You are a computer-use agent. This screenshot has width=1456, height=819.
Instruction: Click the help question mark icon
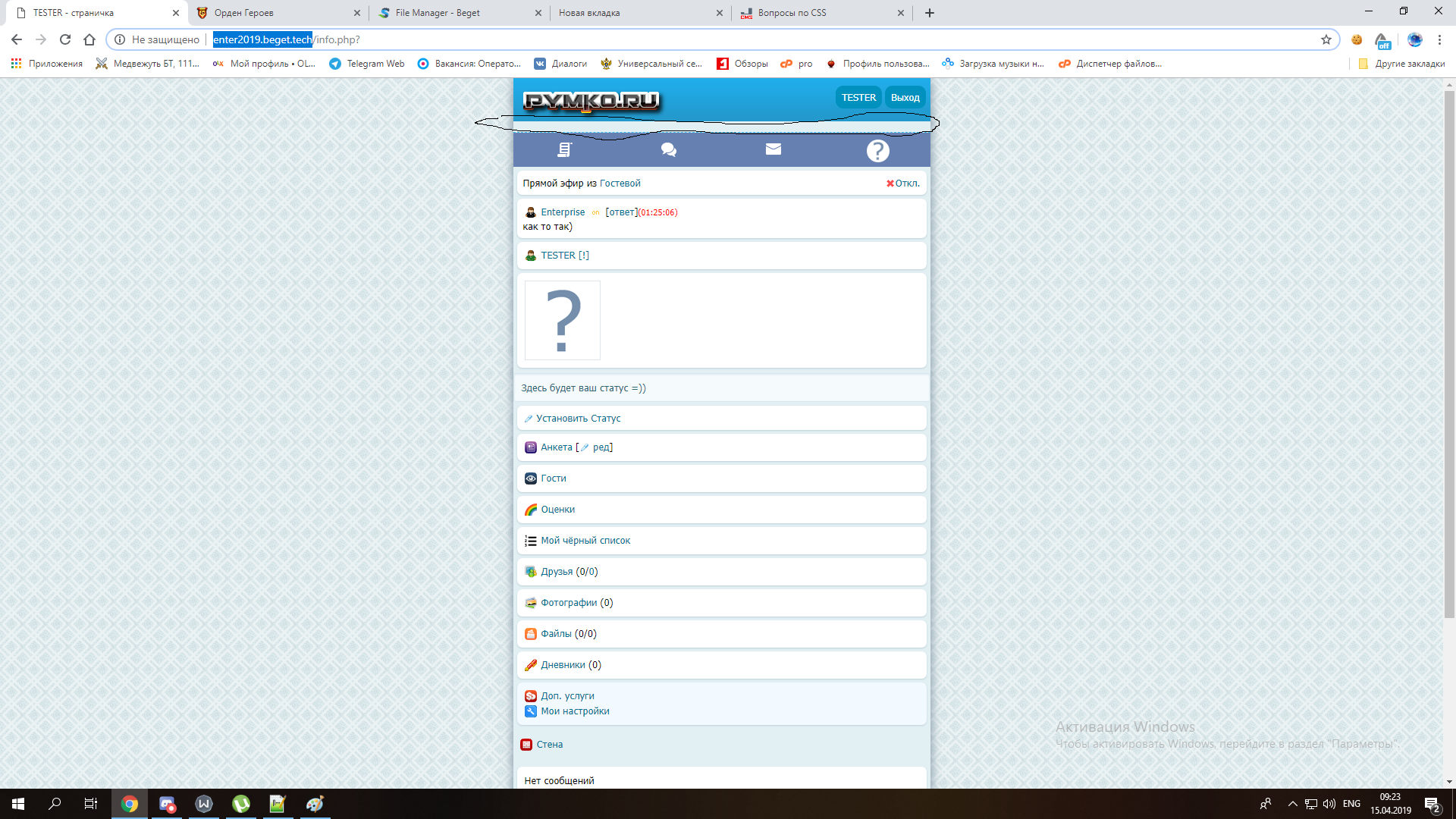[877, 150]
